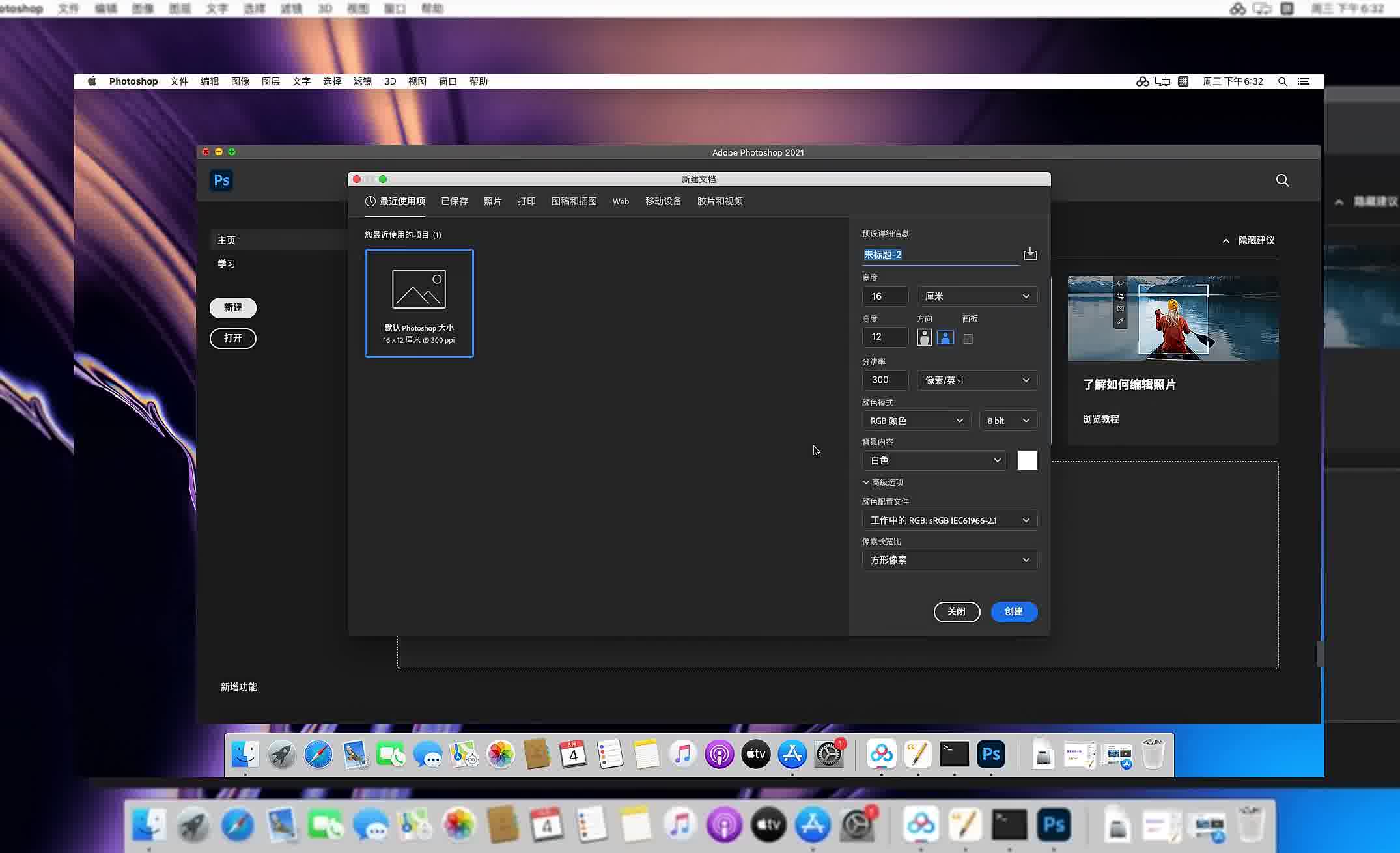Open Messages in the sharp upper dock
1400x853 pixels.
[428, 754]
